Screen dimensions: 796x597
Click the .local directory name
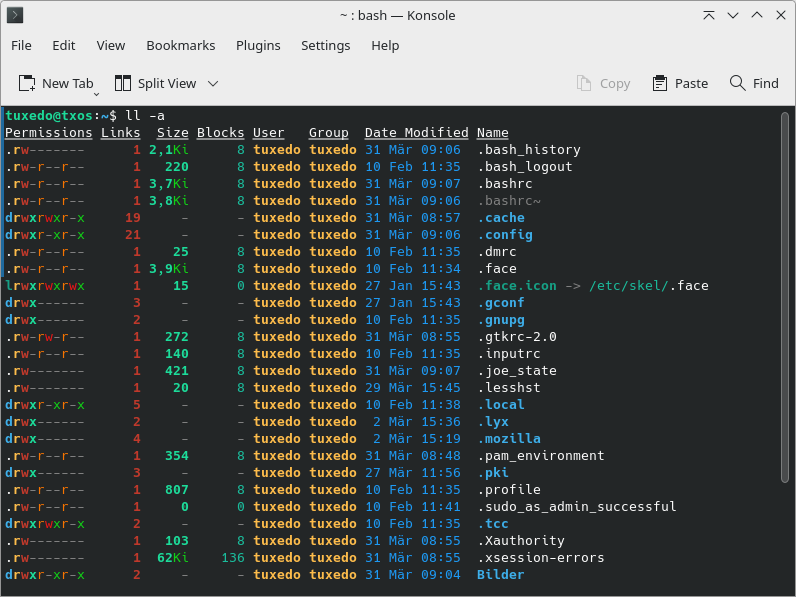click(x=501, y=405)
